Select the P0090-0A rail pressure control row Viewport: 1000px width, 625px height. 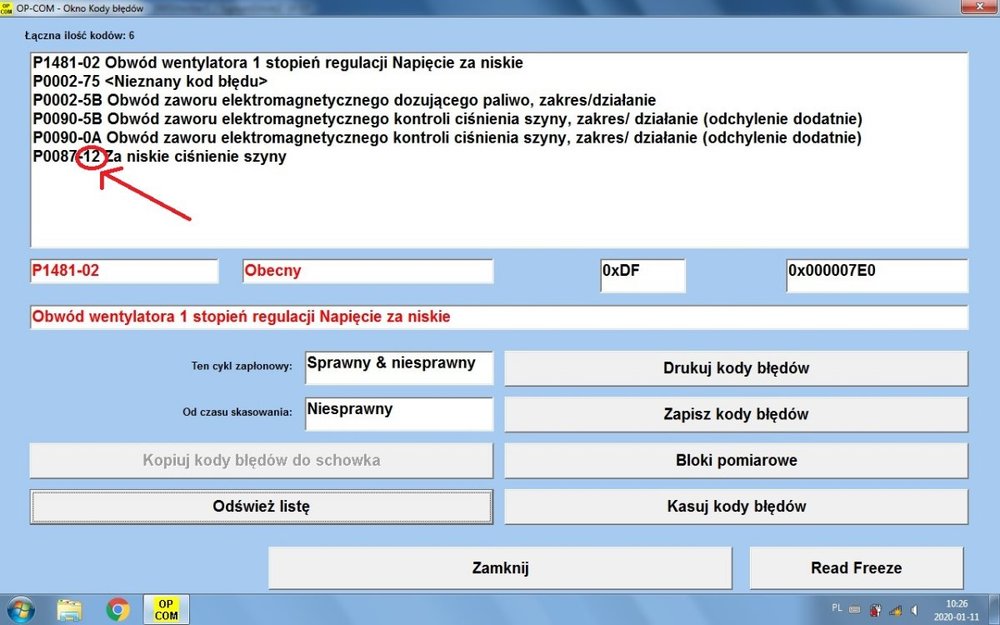click(446, 137)
